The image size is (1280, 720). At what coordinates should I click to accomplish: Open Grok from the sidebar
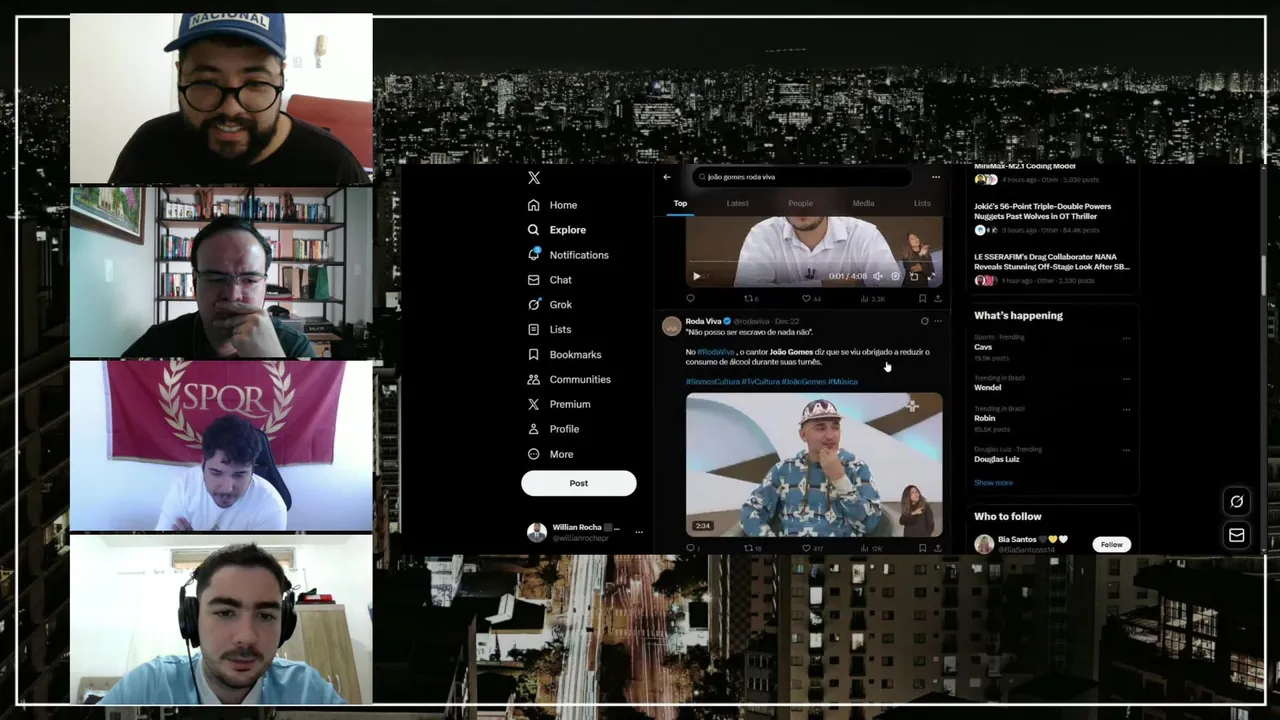549,305
